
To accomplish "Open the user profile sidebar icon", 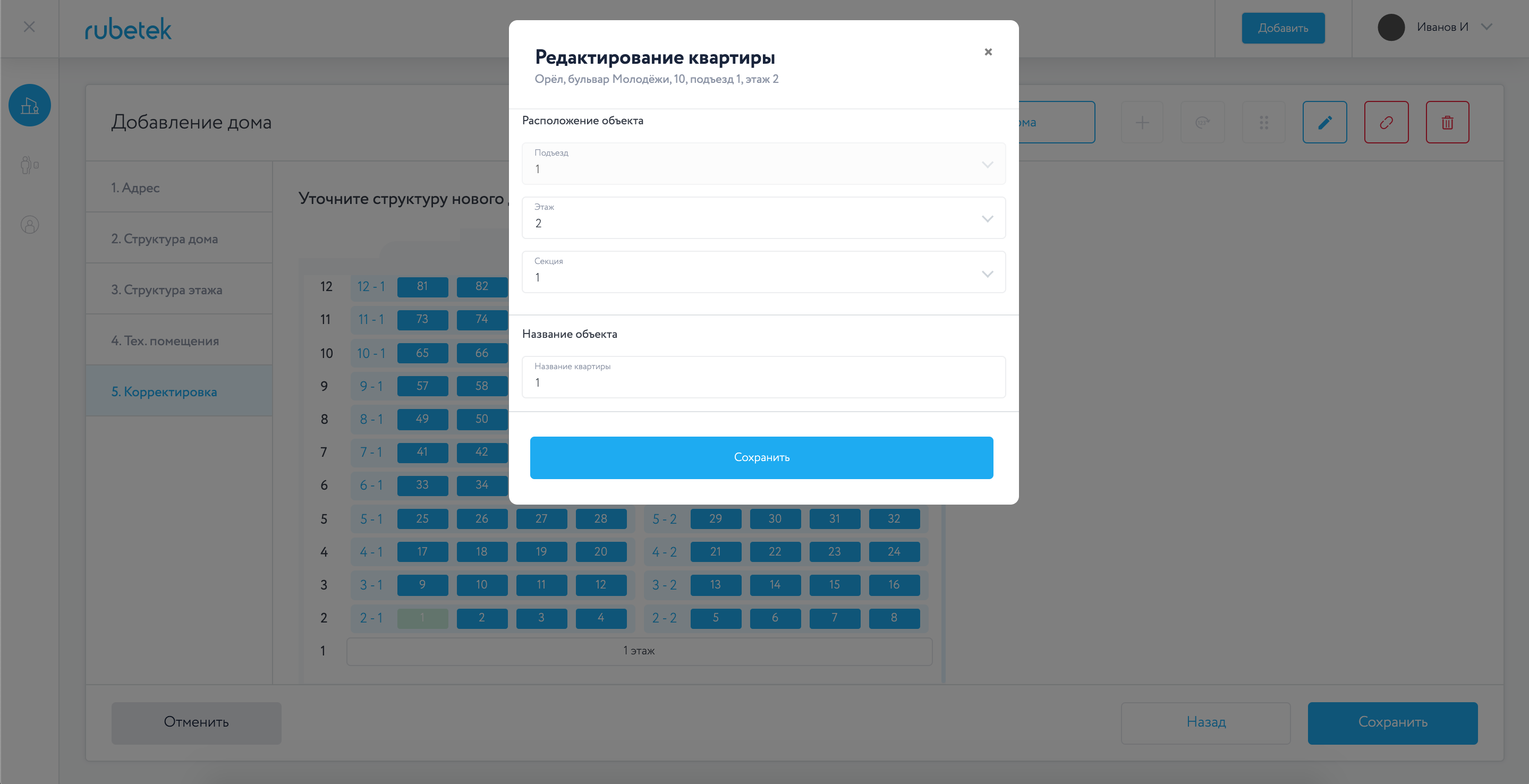I will [x=30, y=225].
